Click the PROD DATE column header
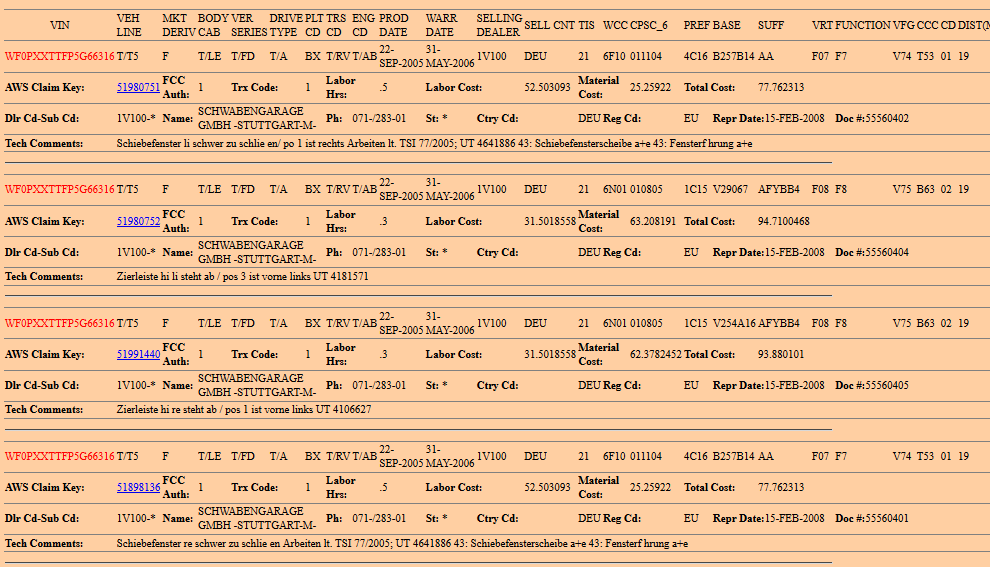The height and width of the screenshot is (567, 990). tap(394, 25)
